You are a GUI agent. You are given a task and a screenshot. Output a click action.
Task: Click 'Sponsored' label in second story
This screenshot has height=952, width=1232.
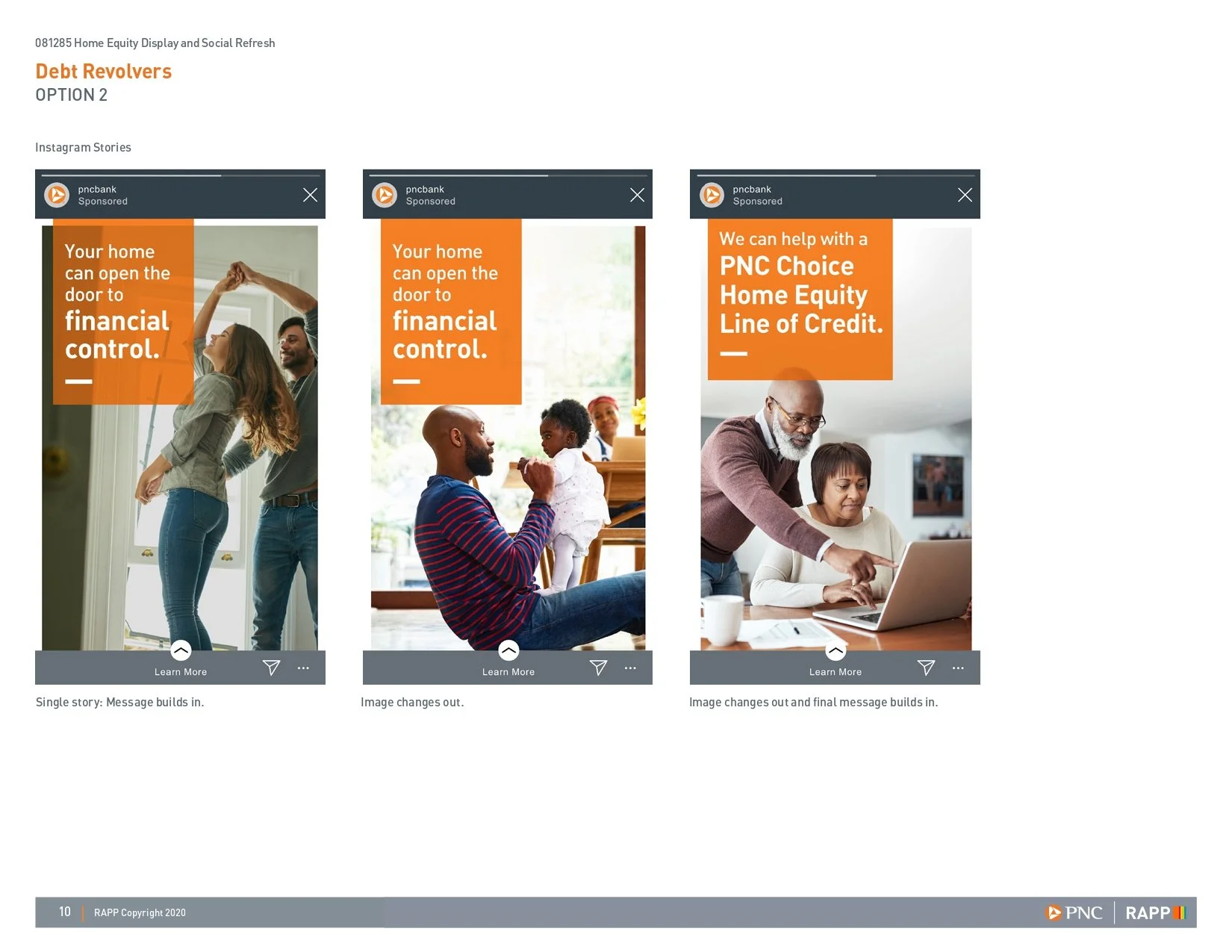pos(431,201)
